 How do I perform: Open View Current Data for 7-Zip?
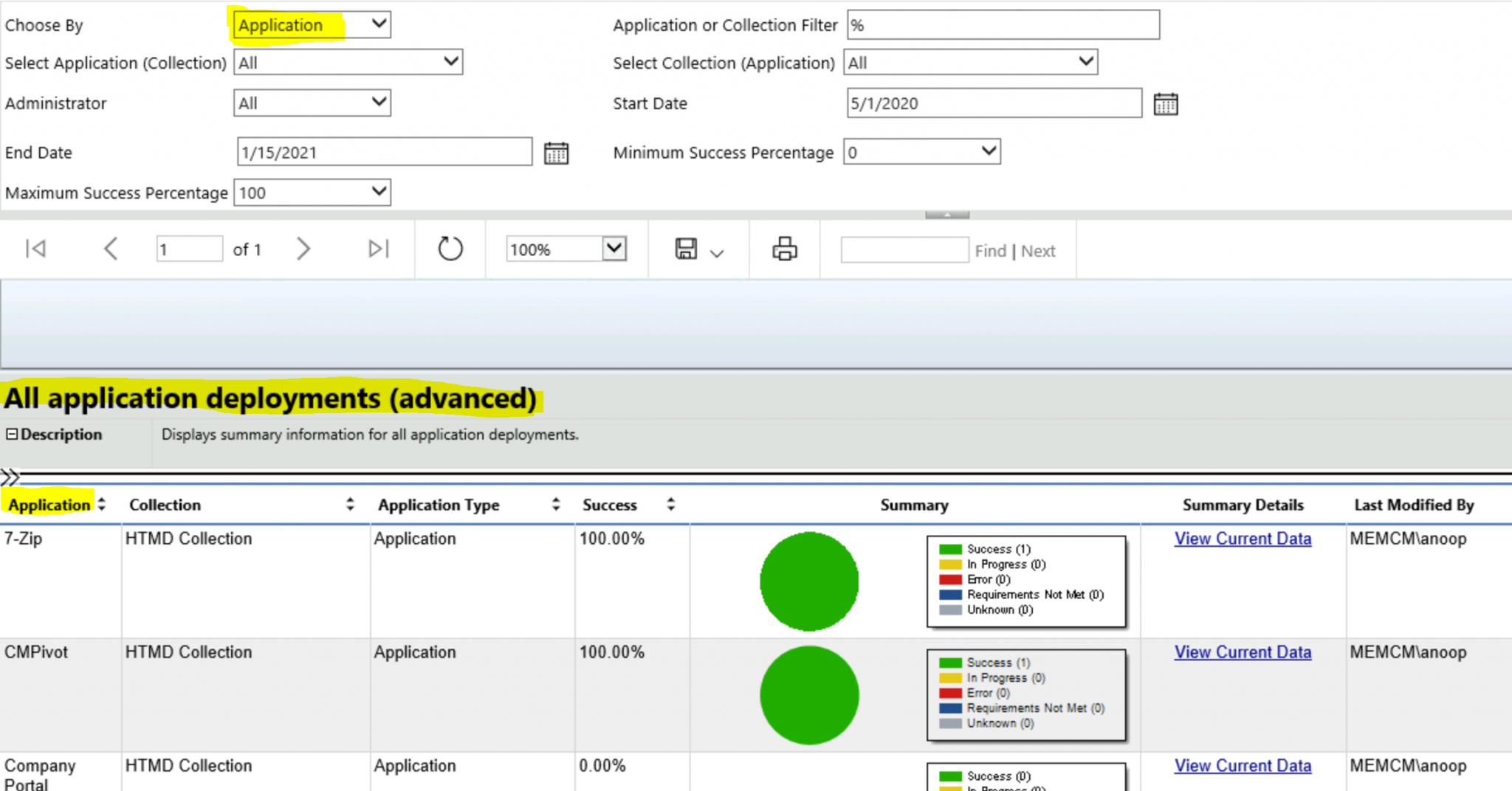coord(1243,539)
